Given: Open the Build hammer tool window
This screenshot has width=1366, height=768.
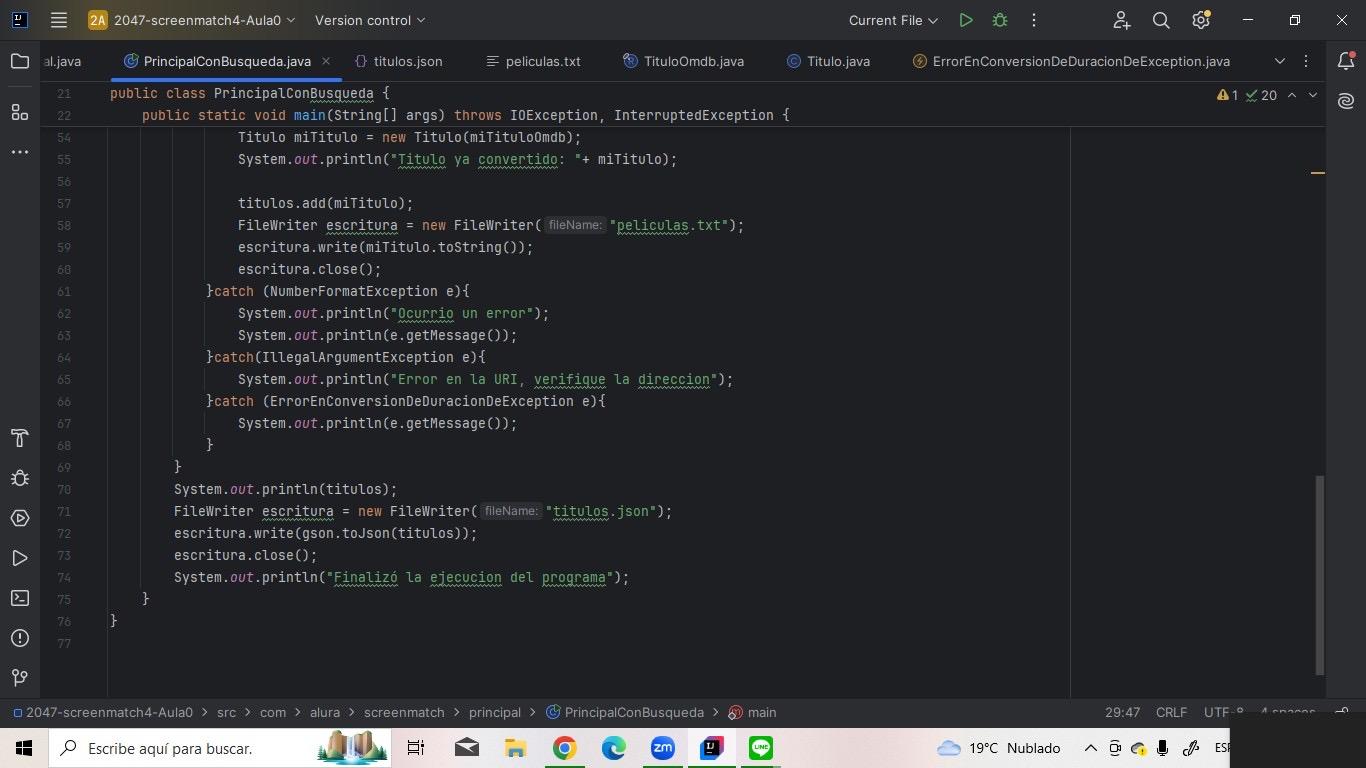Looking at the screenshot, I should (20, 438).
